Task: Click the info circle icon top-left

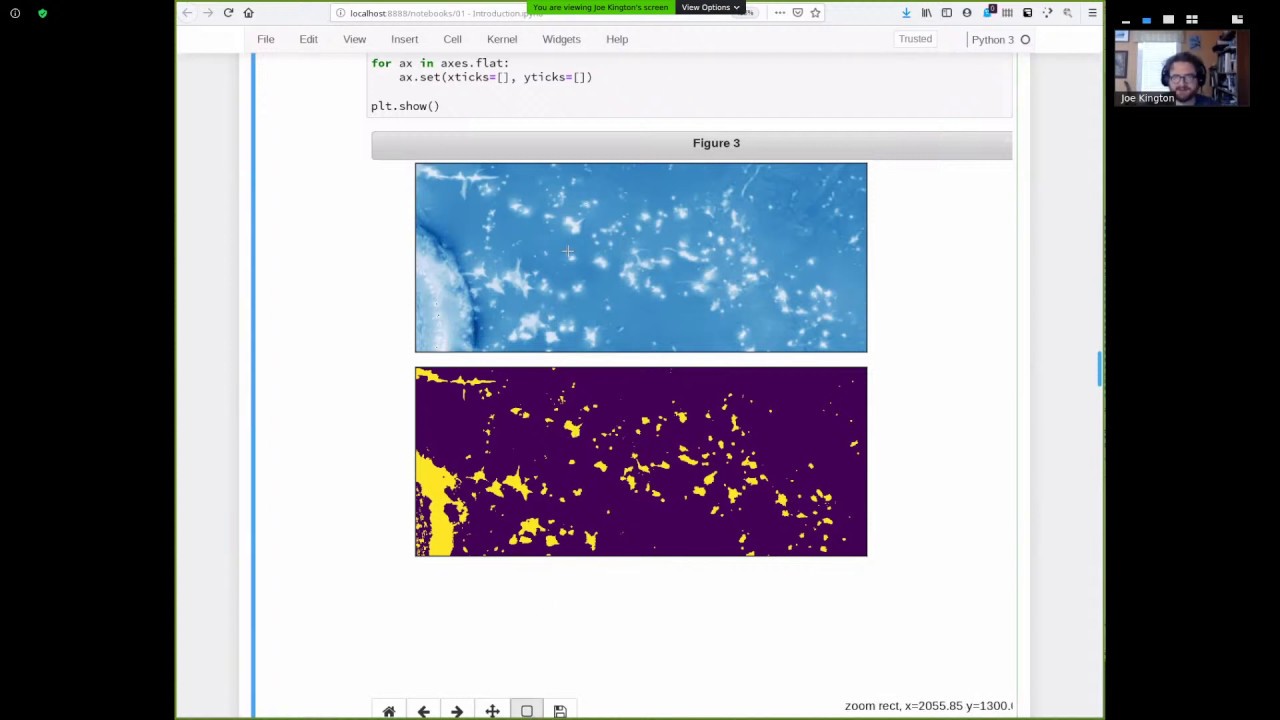Action: (x=15, y=13)
